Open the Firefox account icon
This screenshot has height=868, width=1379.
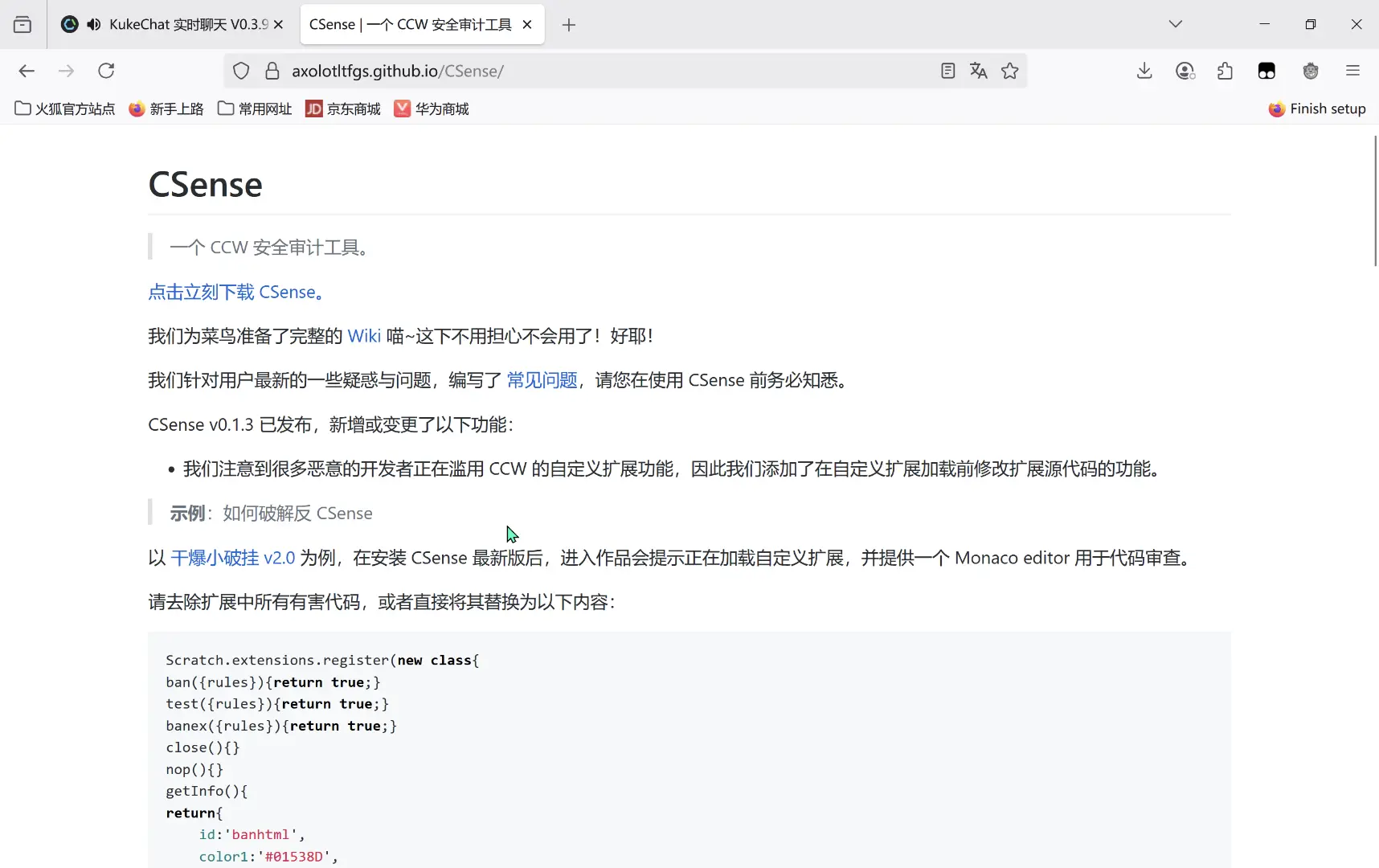pos(1185,71)
